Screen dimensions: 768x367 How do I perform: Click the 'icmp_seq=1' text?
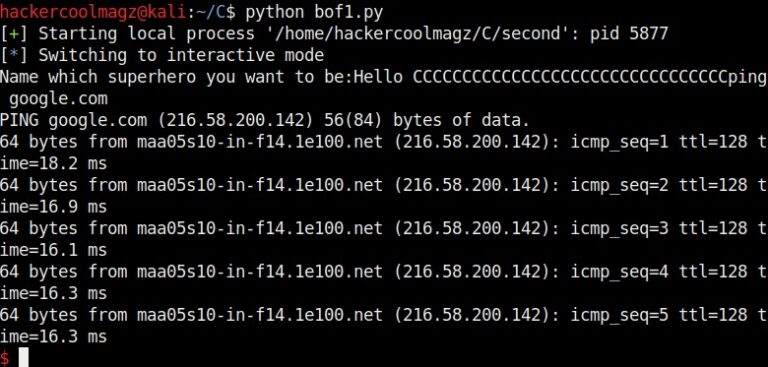[619, 142]
